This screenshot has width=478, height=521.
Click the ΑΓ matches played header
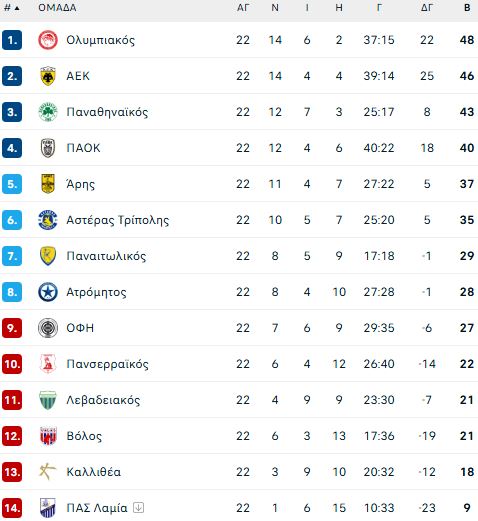click(243, 8)
